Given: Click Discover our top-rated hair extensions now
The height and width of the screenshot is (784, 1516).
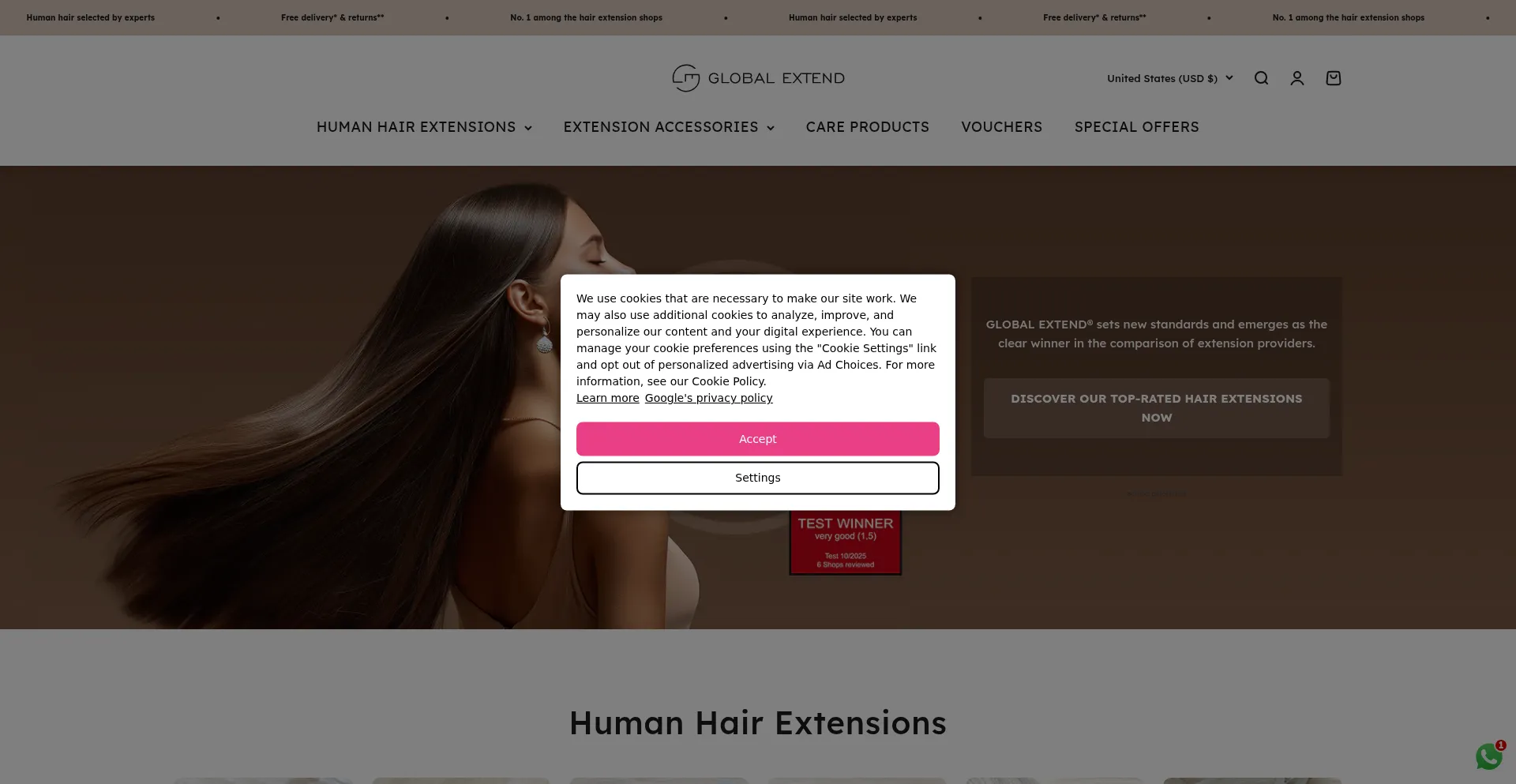Looking at the screenshot, I should [x=1157, y=408].
